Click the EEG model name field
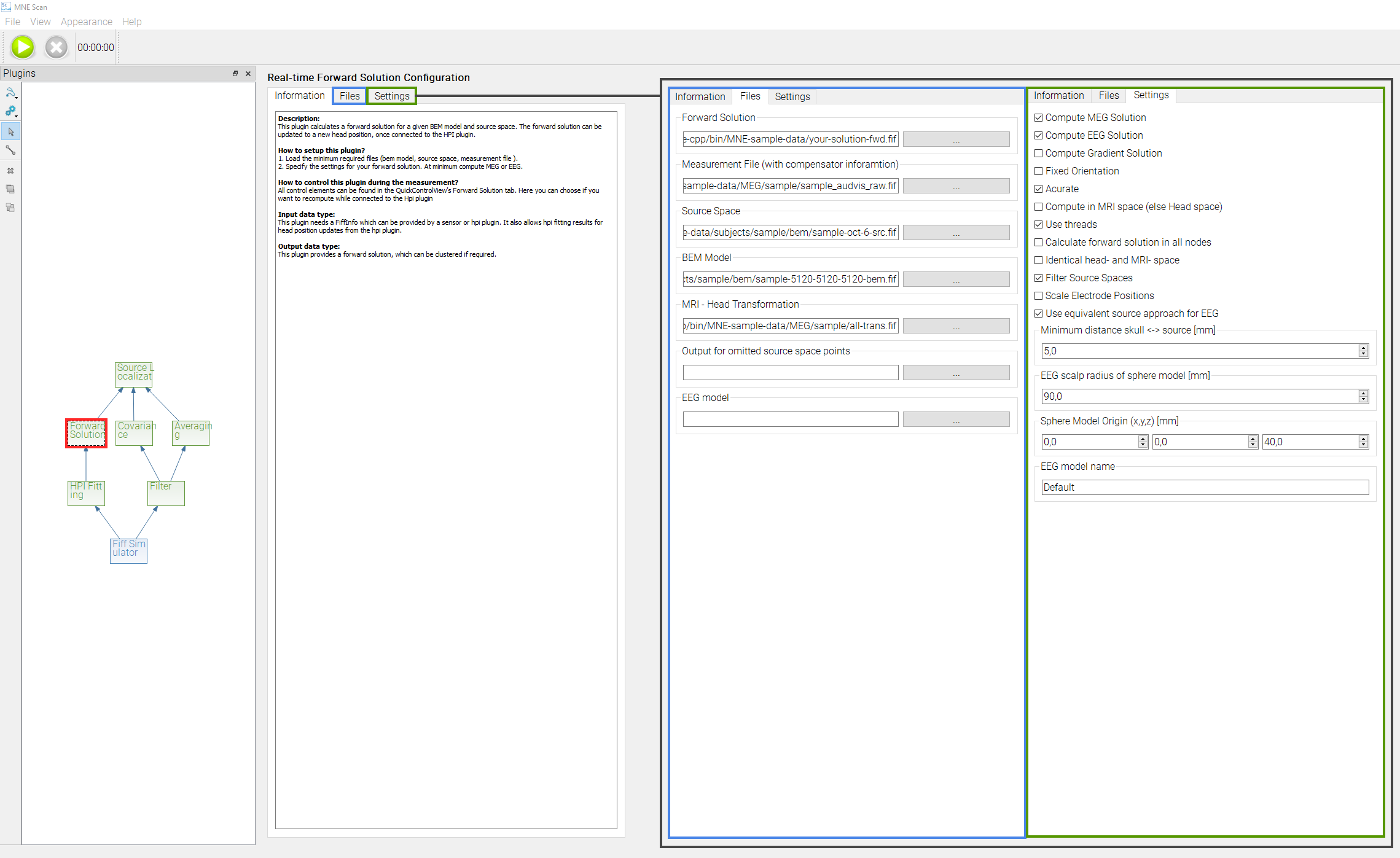 1205,488
